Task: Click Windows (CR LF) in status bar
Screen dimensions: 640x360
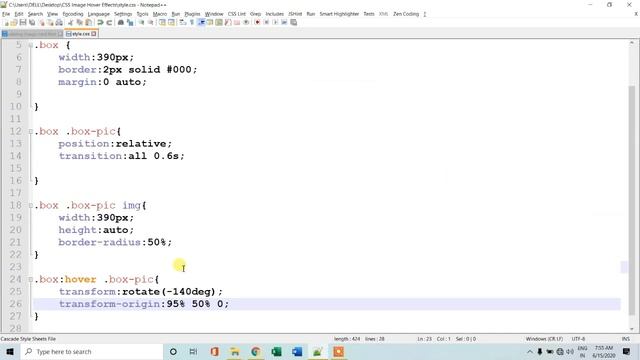Action: pyautogui.click(x=544, y=339)
